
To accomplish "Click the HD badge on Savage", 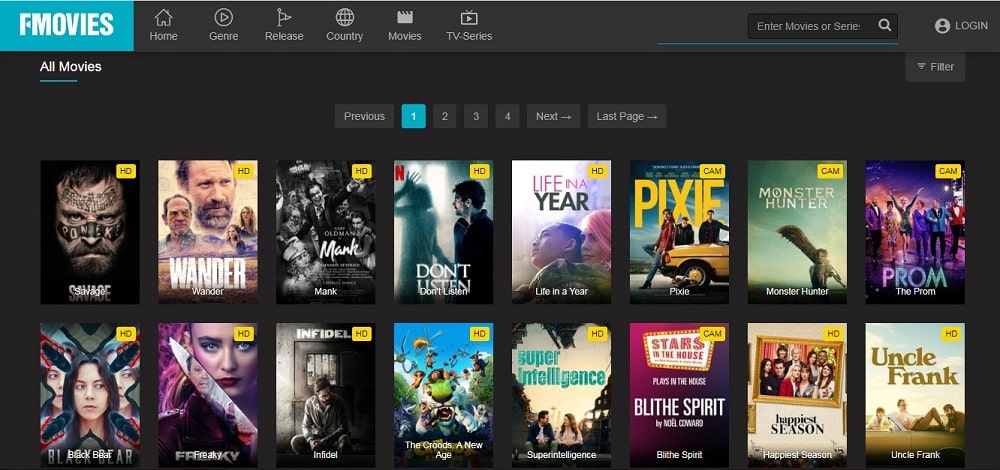I will pyautogui.click(x=126, y=171).
